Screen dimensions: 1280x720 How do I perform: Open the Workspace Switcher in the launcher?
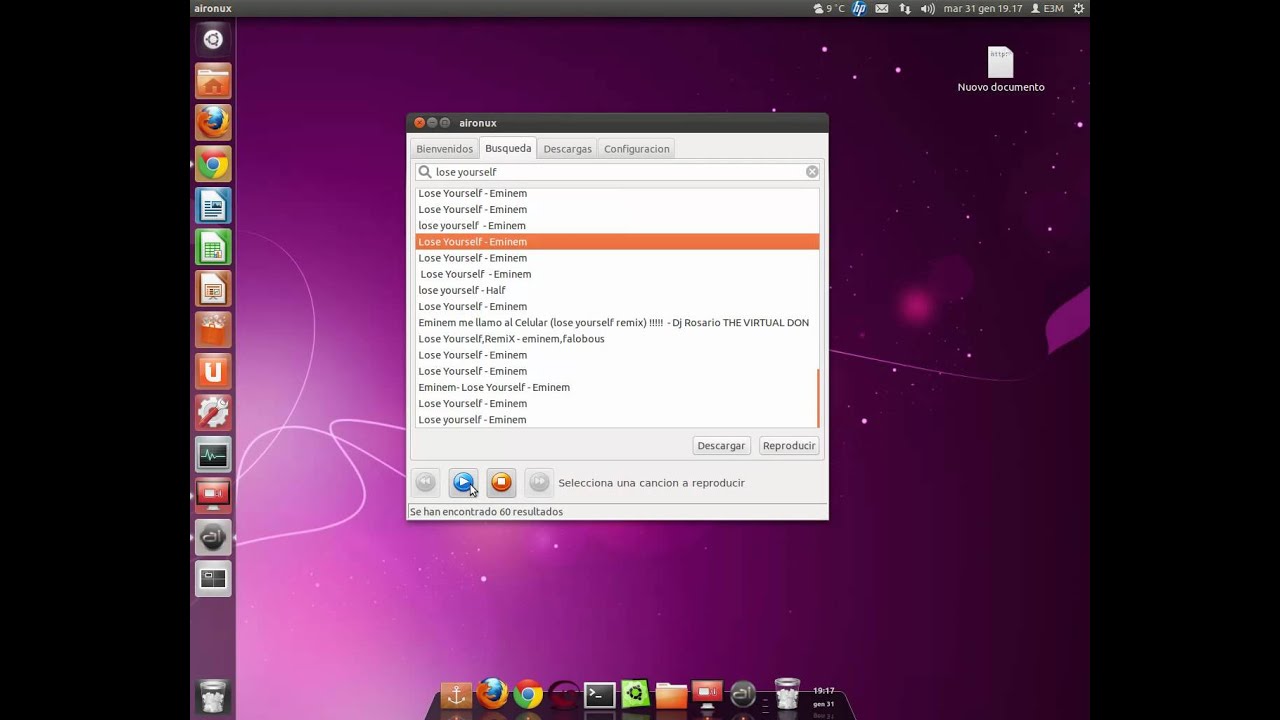(213, 579)
